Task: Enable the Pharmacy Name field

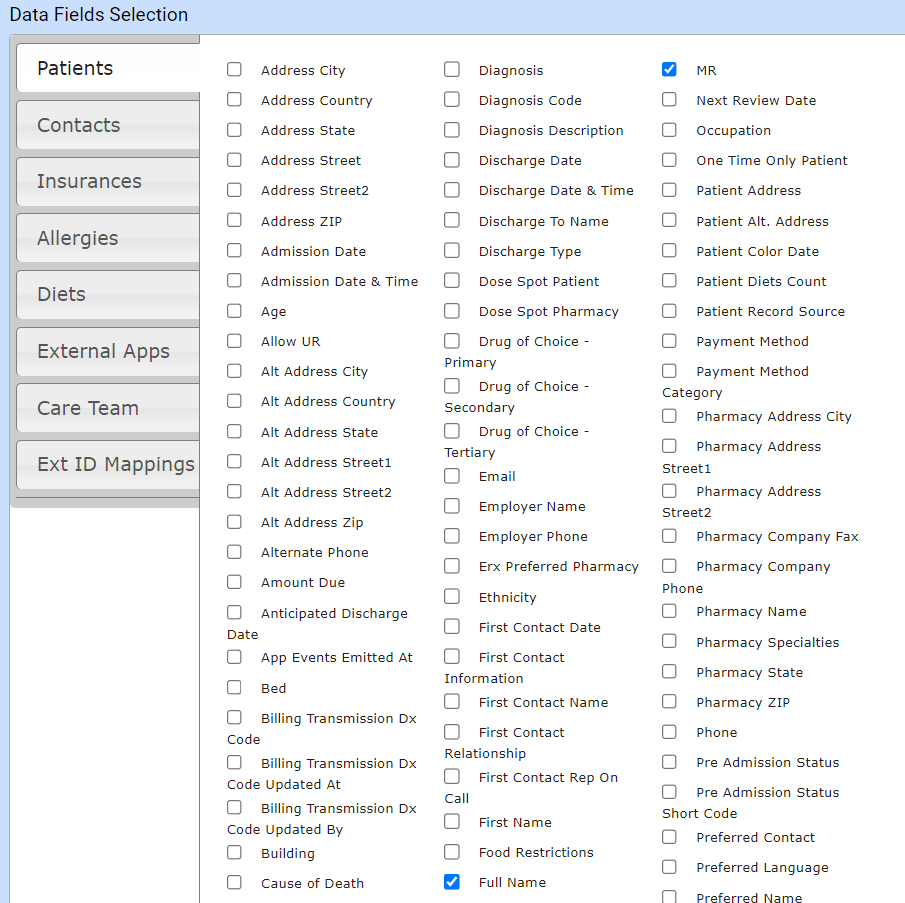Action: [669, 610]
